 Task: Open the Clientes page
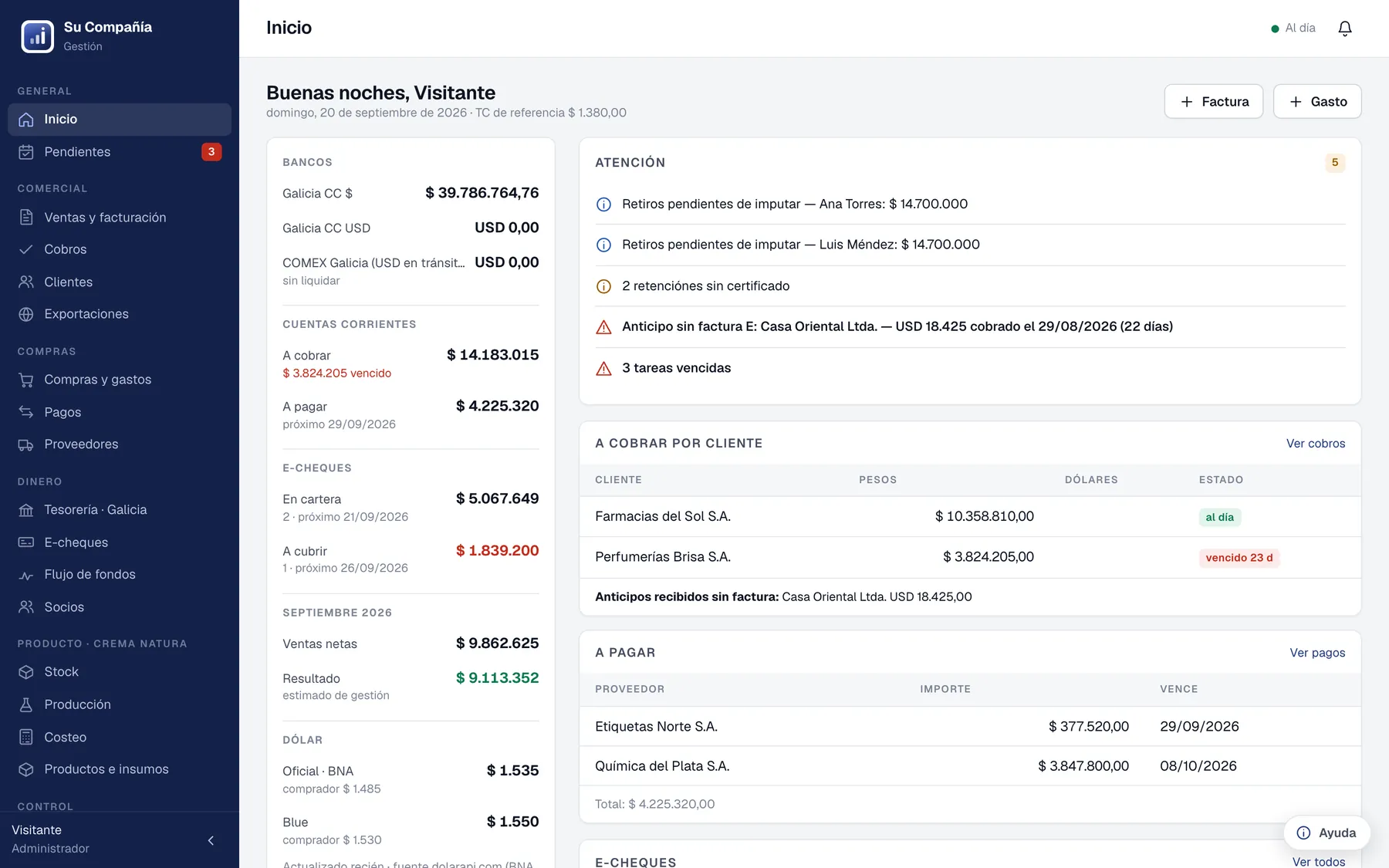point(120,282)
